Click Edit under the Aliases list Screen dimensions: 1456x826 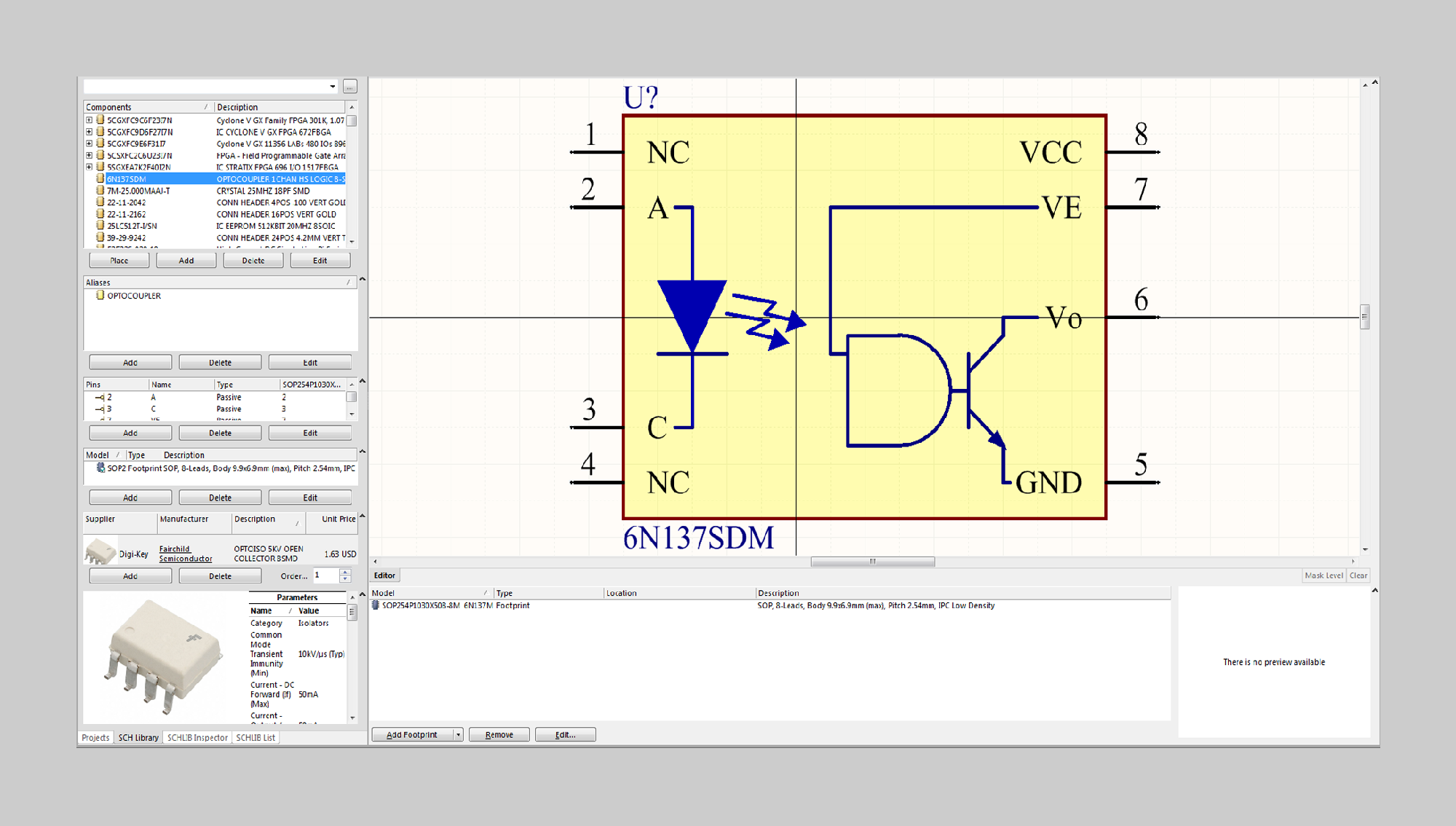tap(310, 363)
